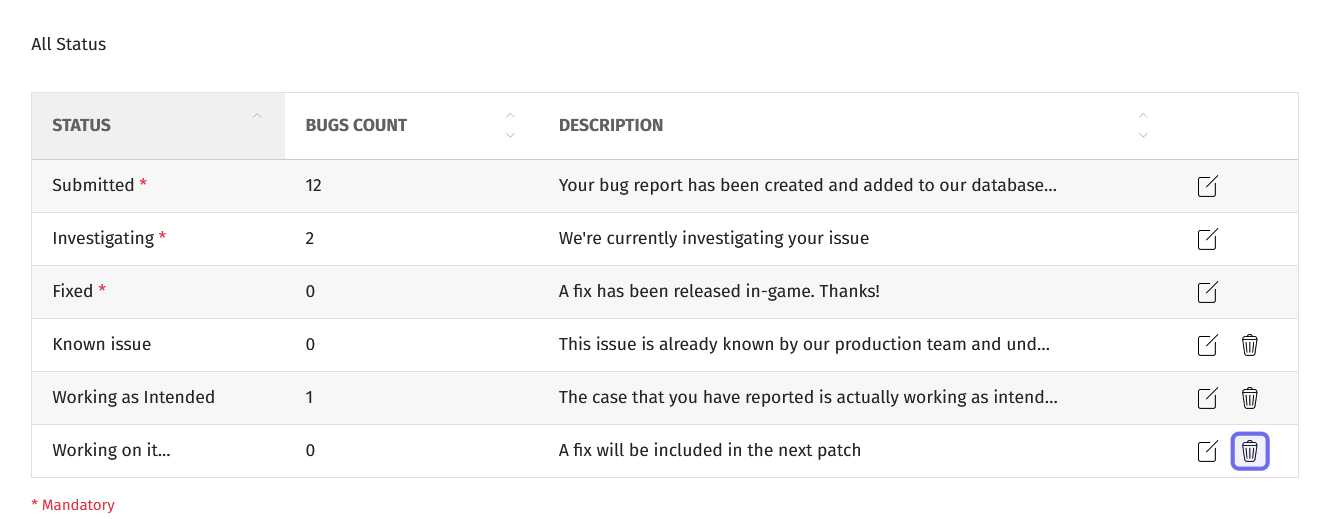1332x519 pixels.
Task: Select the Submitted status name
Action: (93, 185)
